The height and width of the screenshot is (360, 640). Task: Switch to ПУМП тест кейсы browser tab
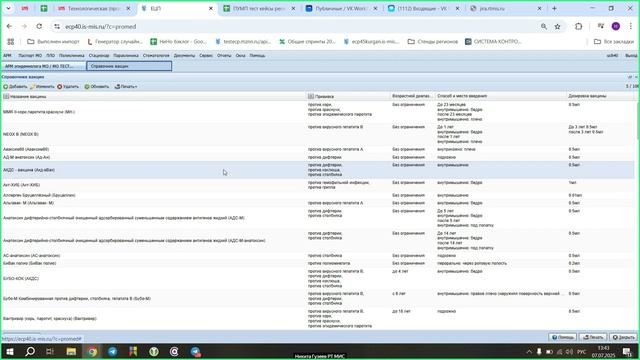click(x=259, y=8)
